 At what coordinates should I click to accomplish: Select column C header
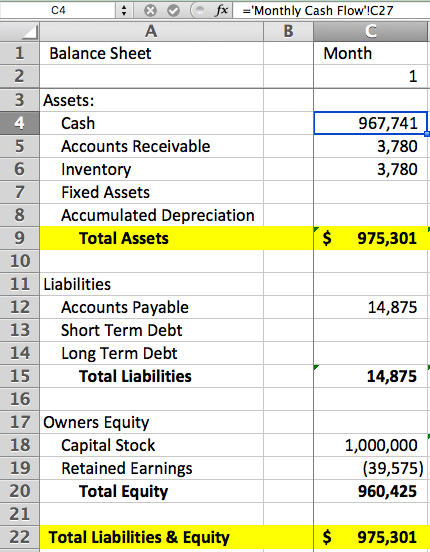371,32
